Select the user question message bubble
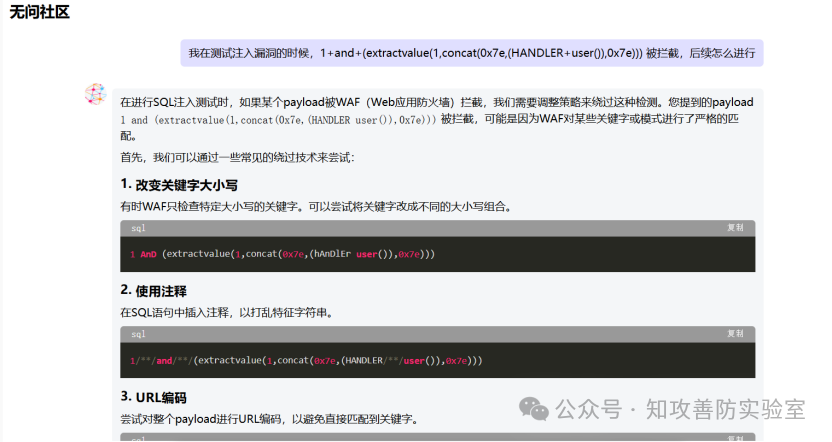The image size is (832, 442). click(x=472, y=53)
